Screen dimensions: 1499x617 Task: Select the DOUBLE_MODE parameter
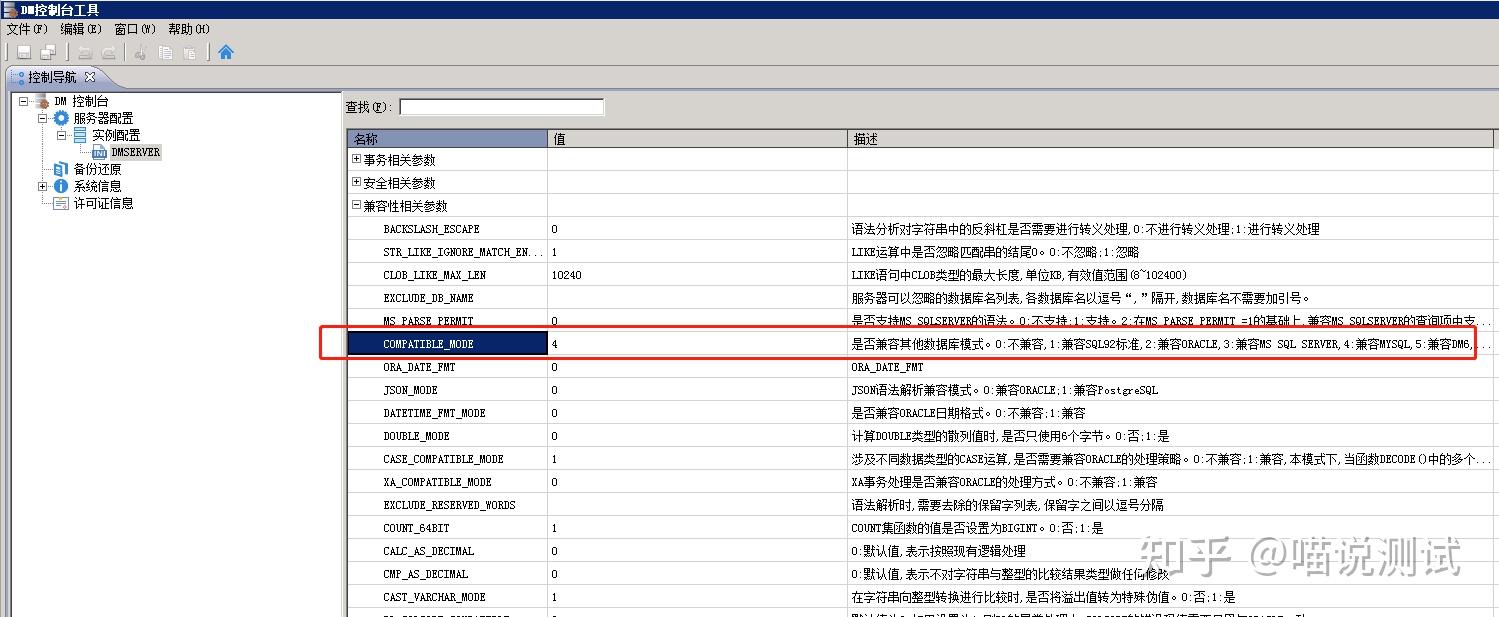tap(416, 436)
